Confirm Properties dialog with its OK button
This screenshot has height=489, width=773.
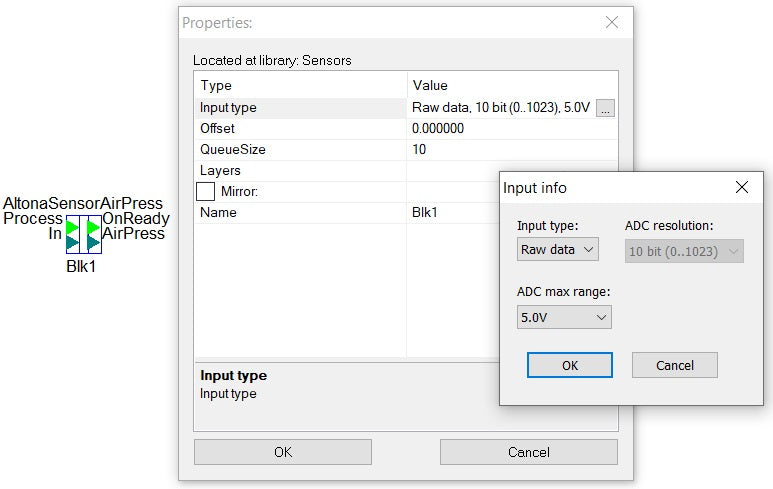point(283,452)
